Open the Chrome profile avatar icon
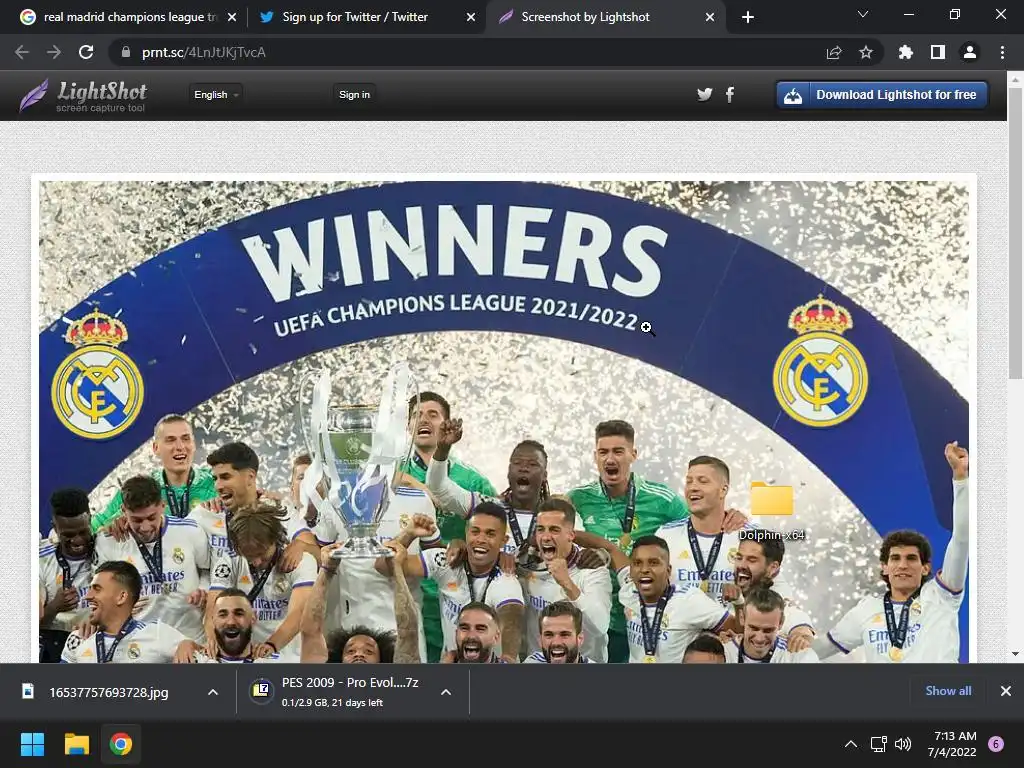 click(970, 52)
